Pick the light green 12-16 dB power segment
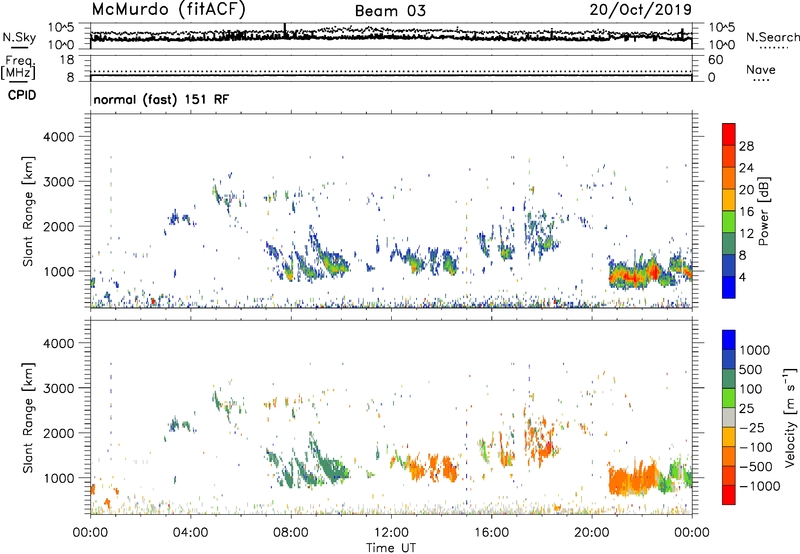Image resolution: width=800 pixels, height=554 pixels. pyautogui.click(x=729, y=221)
